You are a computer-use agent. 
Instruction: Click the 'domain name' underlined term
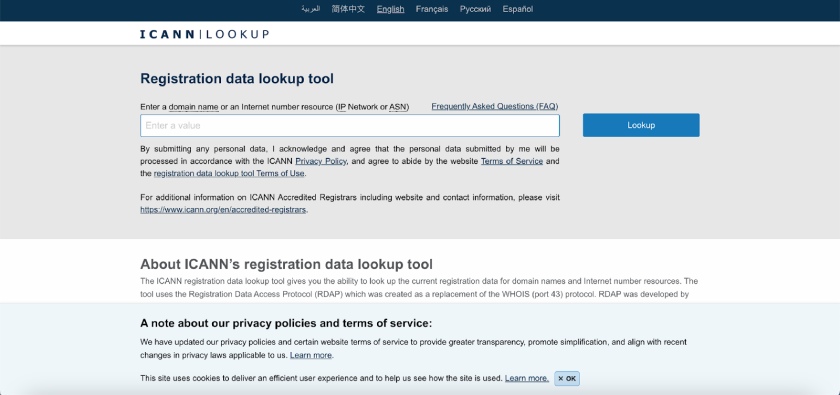pyautogui.click(x=193, y=107)
